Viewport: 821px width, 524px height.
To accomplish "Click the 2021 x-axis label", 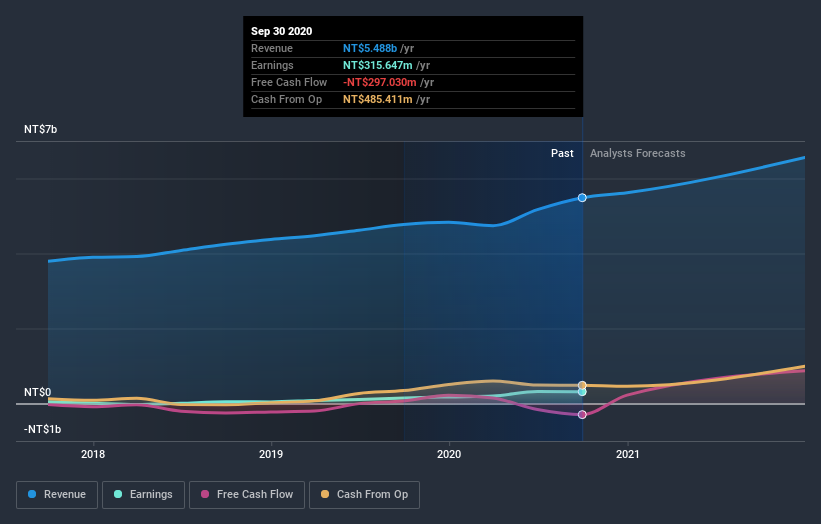I will (628, 454).
